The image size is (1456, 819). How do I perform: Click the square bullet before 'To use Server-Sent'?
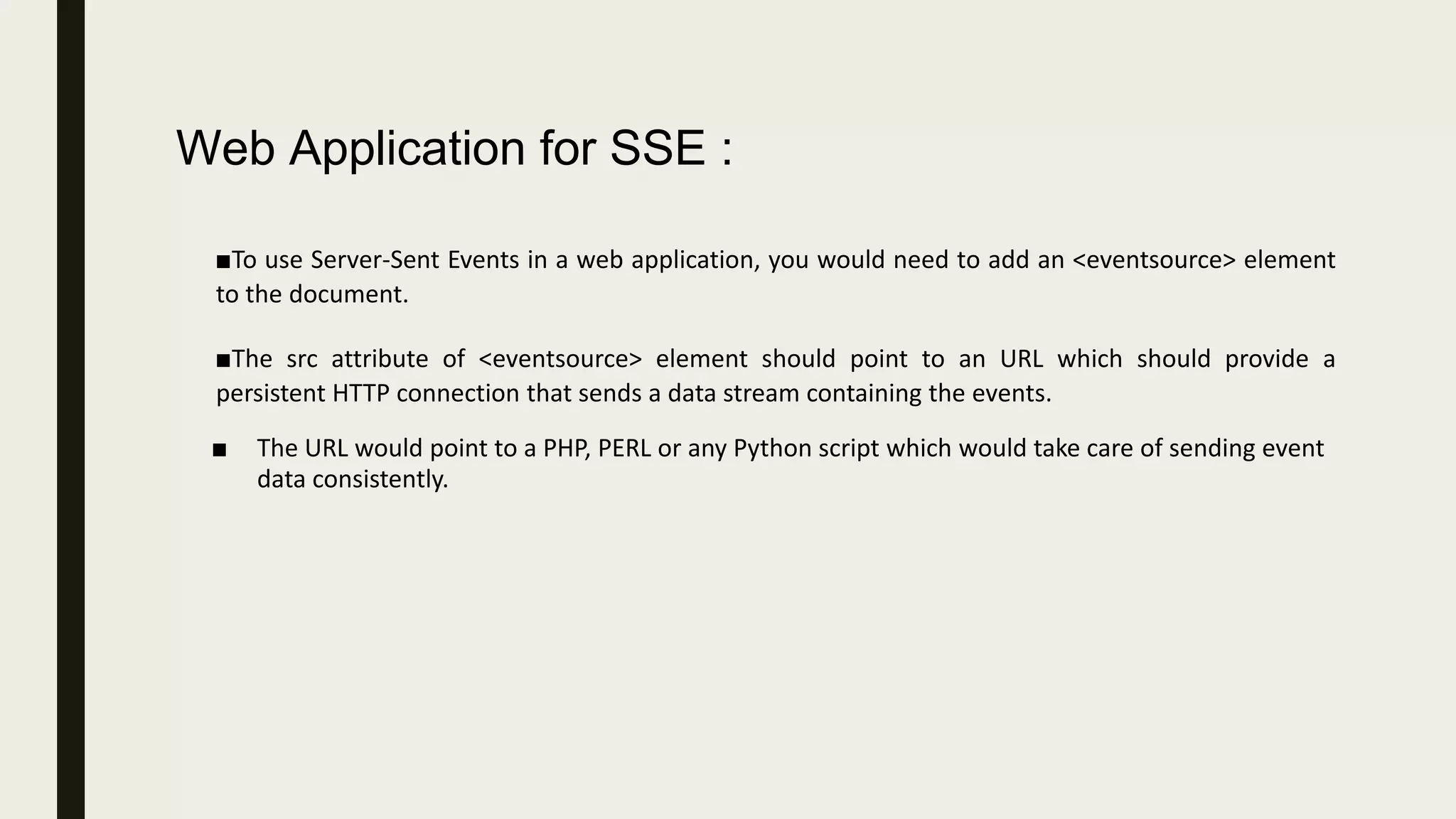coord(223,262)
